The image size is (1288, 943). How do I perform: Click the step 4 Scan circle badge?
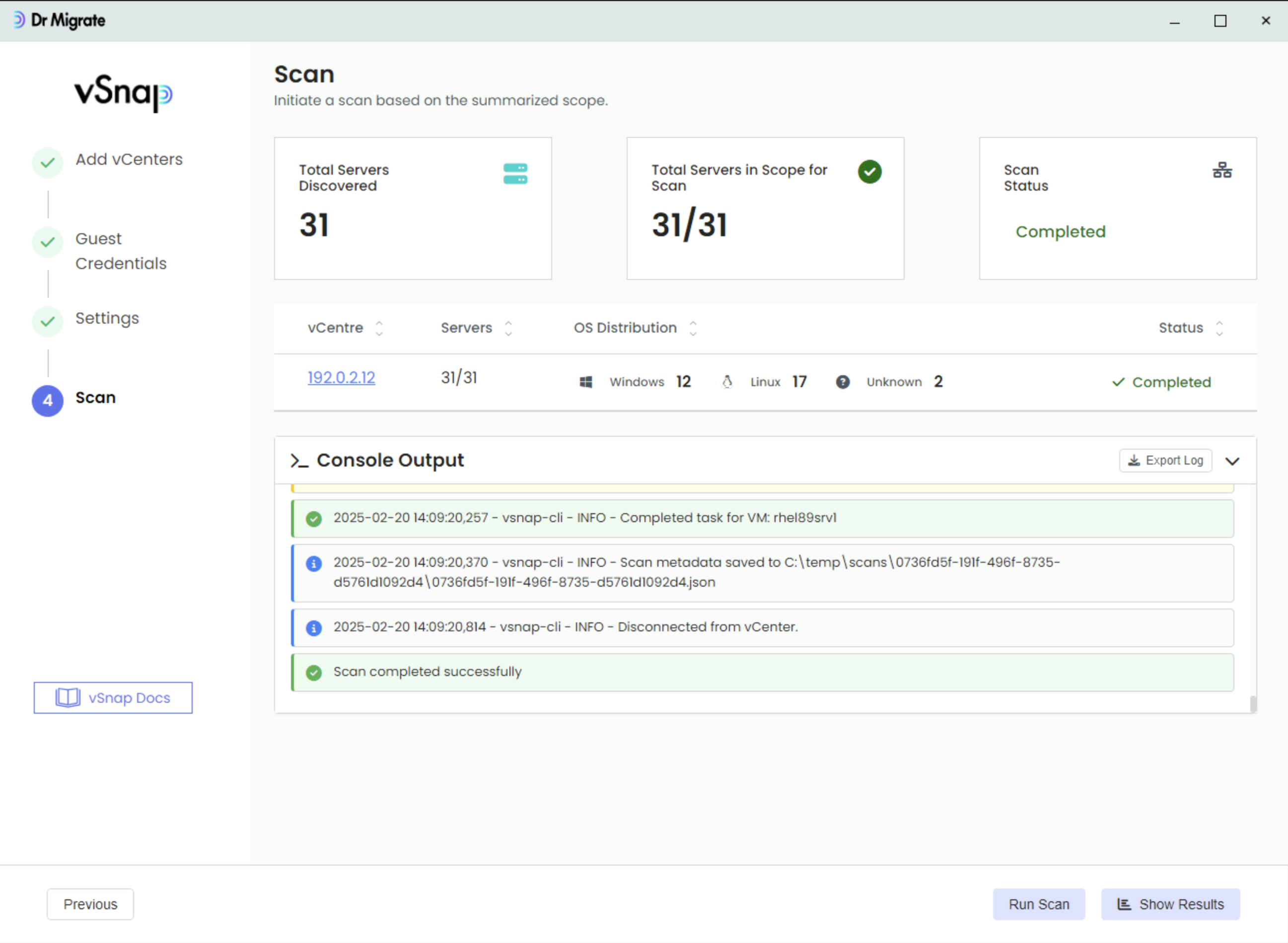47,401
